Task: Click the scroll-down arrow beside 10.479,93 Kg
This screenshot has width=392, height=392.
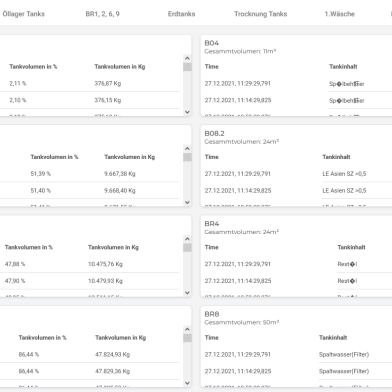Action: click(187, 293)
